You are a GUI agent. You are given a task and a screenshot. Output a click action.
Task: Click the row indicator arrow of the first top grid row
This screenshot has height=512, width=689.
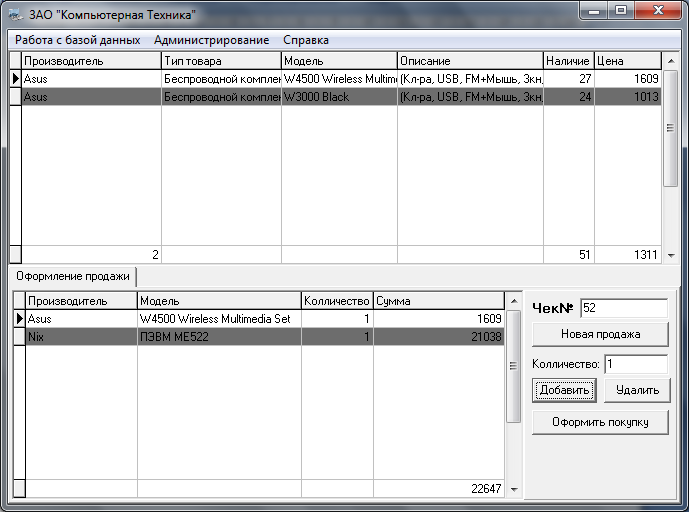[15, 79]
